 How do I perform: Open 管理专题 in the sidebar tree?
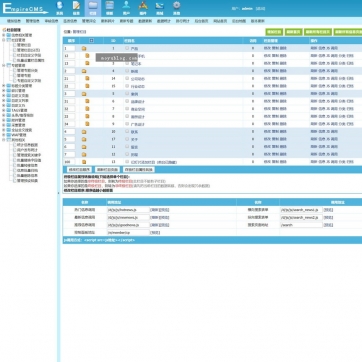[x=24, y=76]
